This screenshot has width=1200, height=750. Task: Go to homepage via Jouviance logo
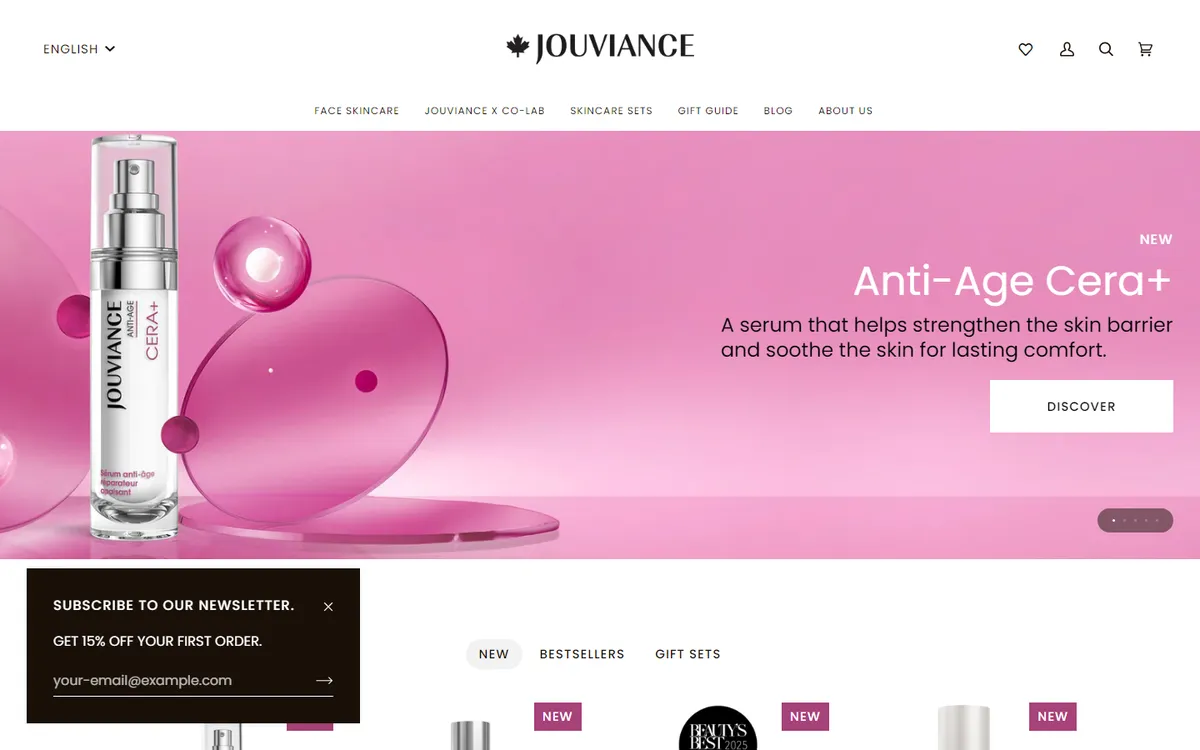(600, 48)
